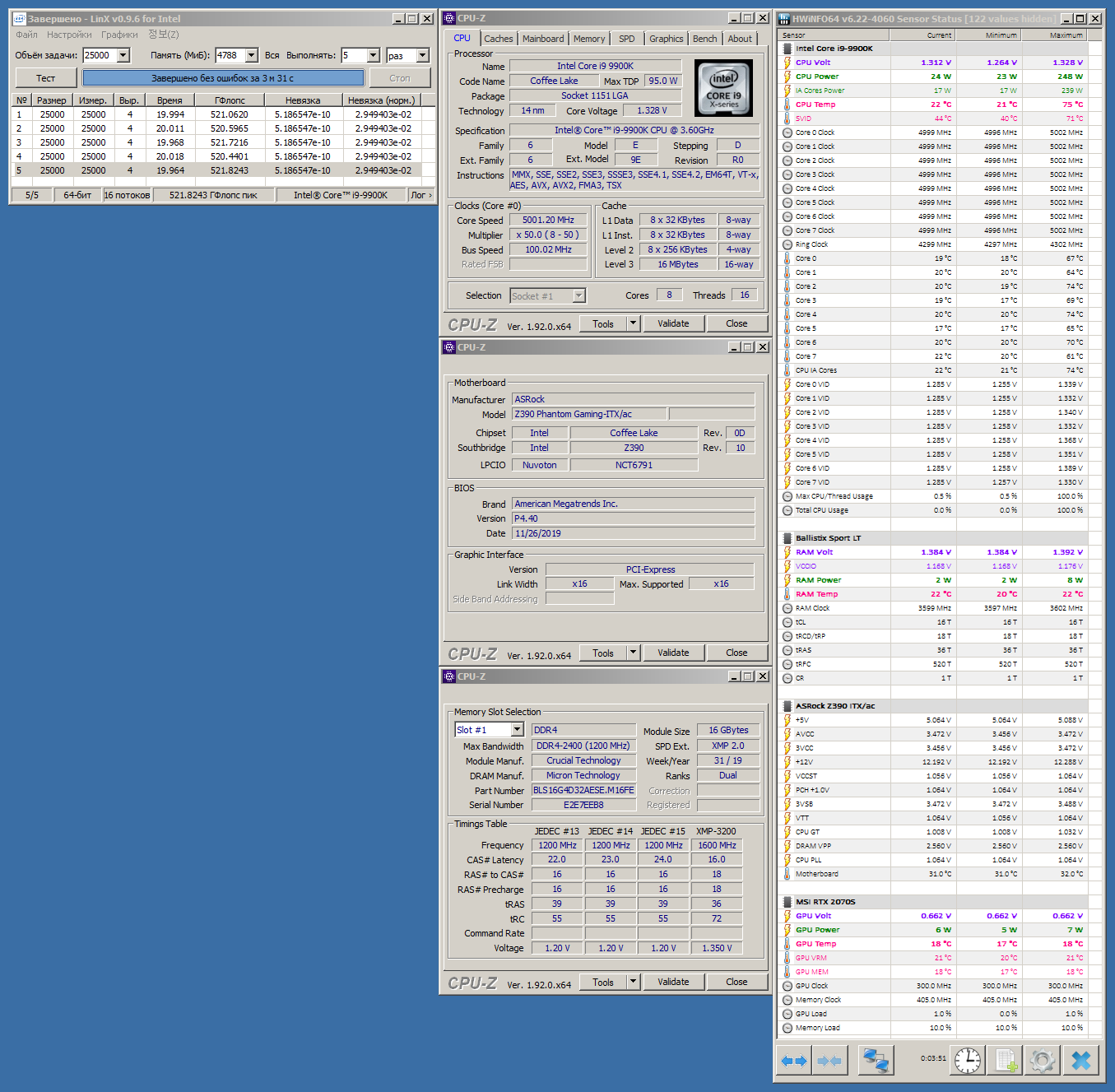Click the LinX completion progress bar
Viewport: 1115px width, 1092px height.
[223, 78]
